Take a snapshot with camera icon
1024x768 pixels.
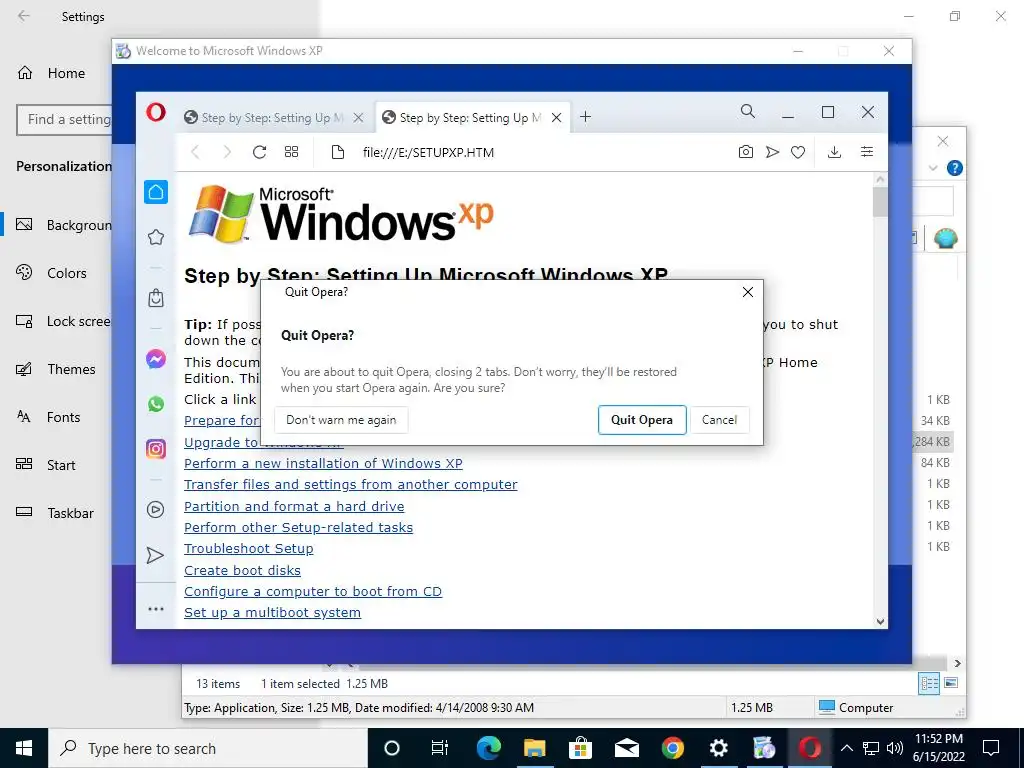[x=746, y=152]
